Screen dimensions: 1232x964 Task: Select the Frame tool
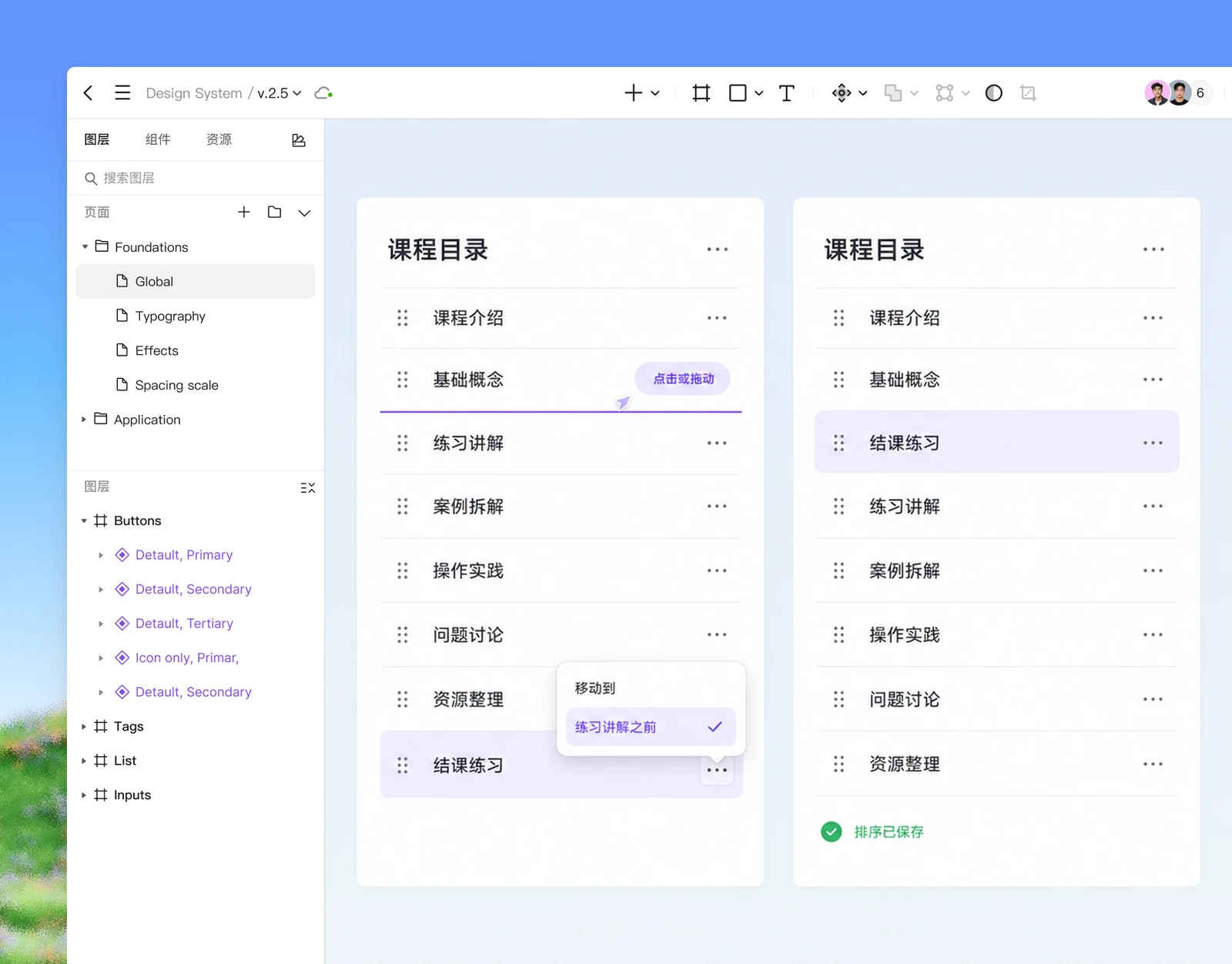(x=701, y=93)
